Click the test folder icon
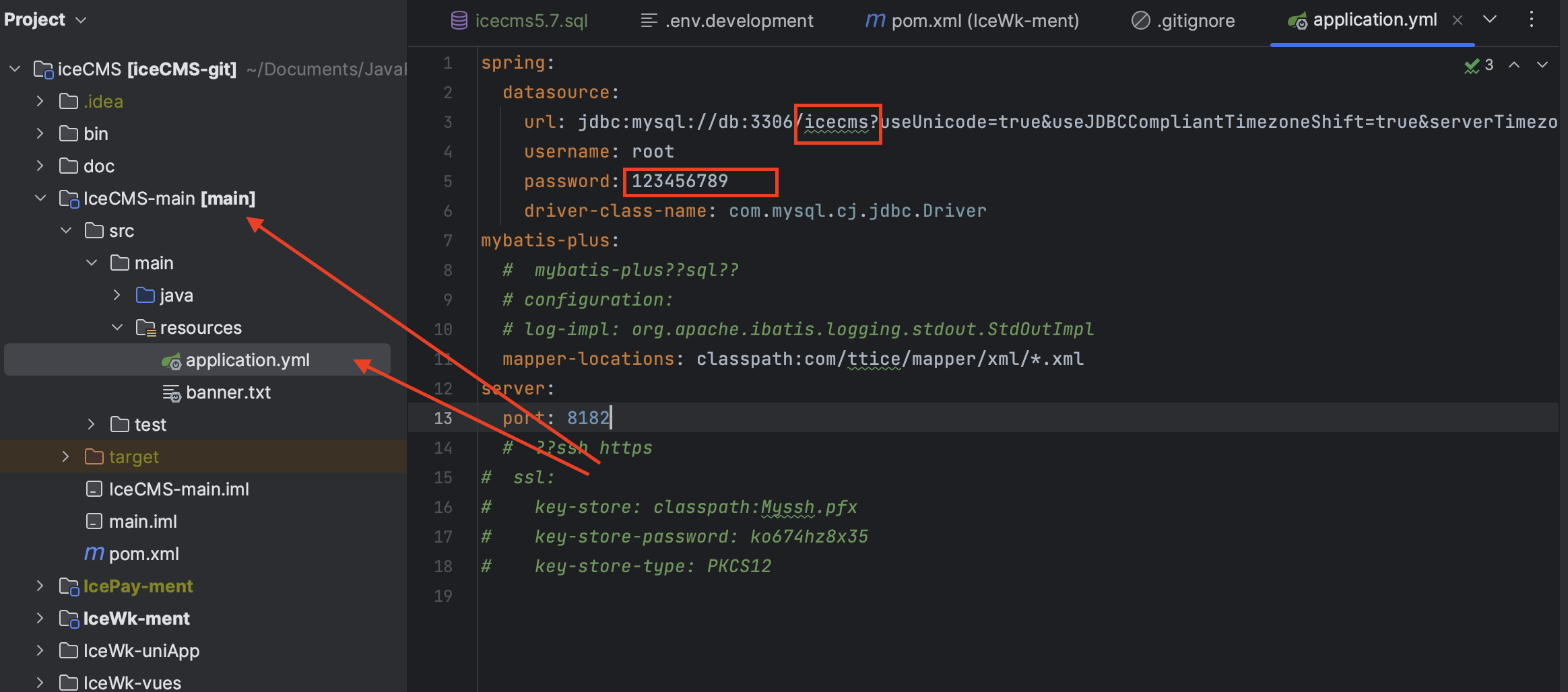The image size is (1568, 692). point(120,424)
